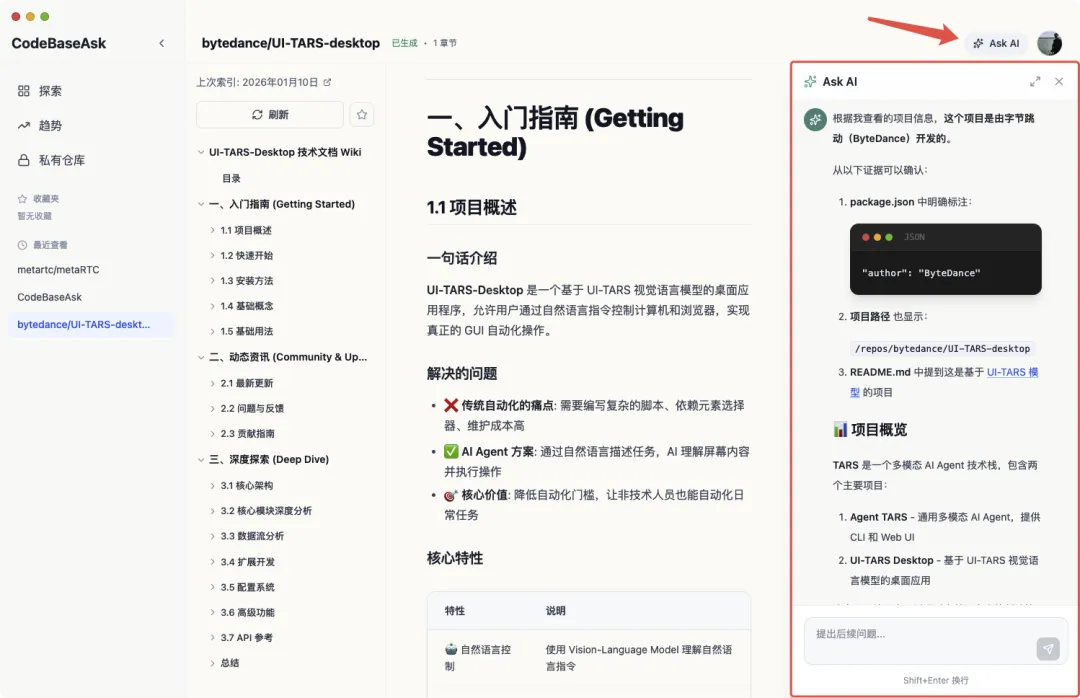Open recent item CodeBaseAsk
1080x698 pixels.
[x=50, y=297]
